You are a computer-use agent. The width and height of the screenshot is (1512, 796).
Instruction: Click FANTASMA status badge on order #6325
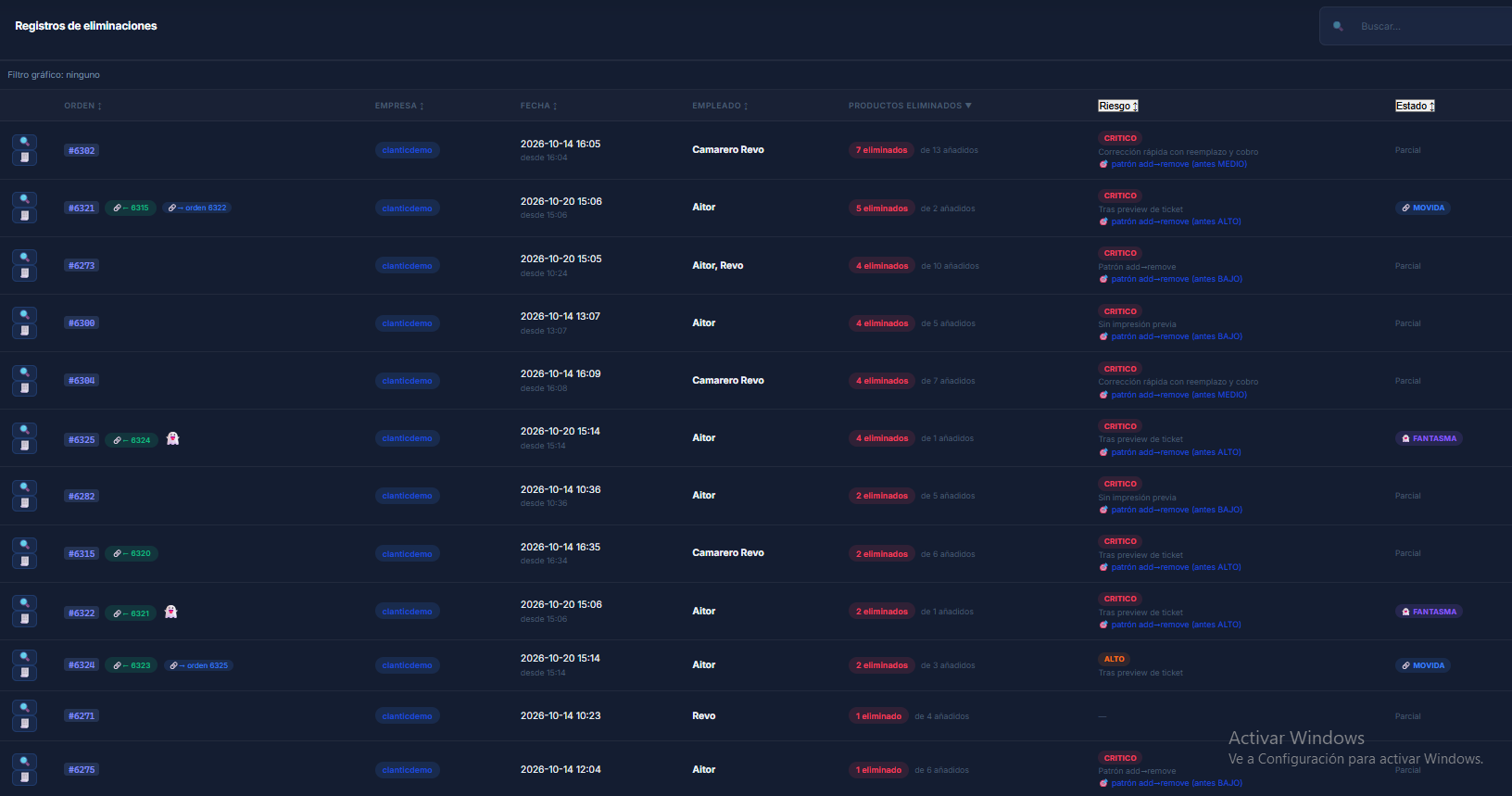tap(1429, 438)
